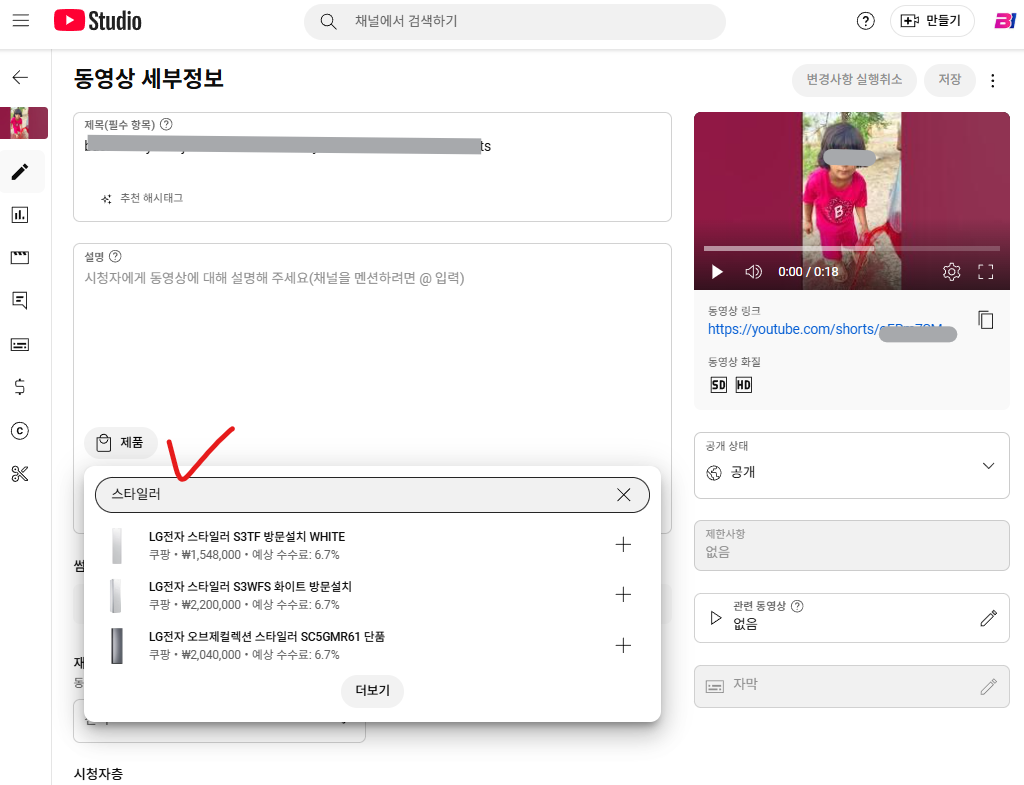Open the hamburger navigation menu
The image size is (1024, 785).
[x=21, y=21]
